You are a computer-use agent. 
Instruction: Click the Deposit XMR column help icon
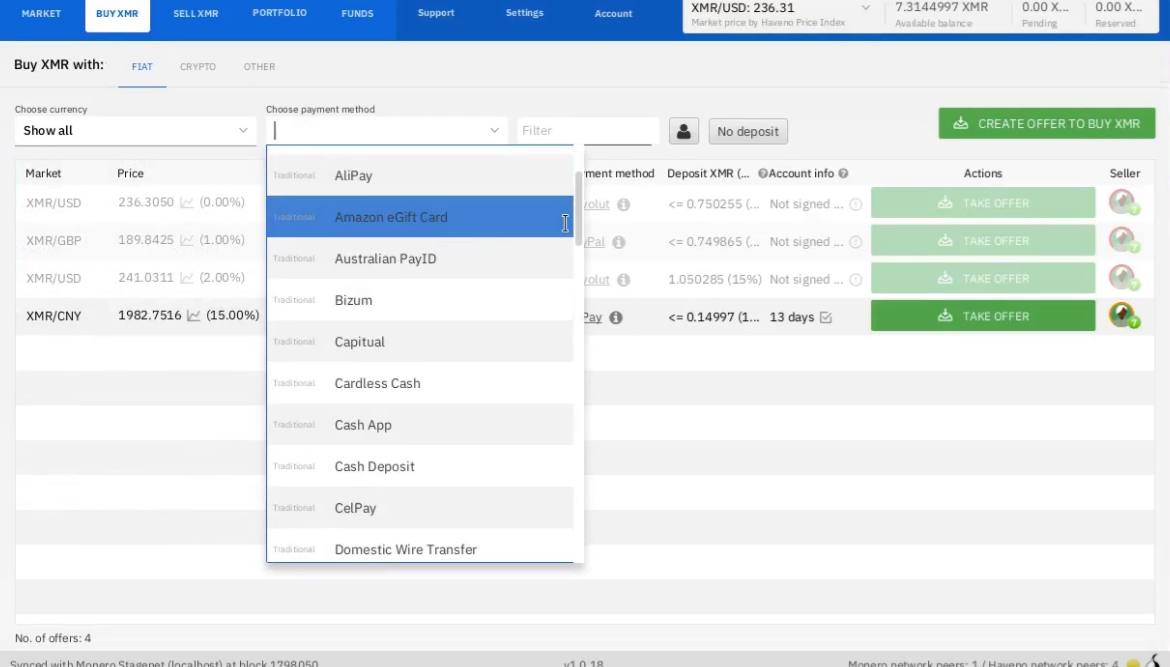[x=763, y=174]
